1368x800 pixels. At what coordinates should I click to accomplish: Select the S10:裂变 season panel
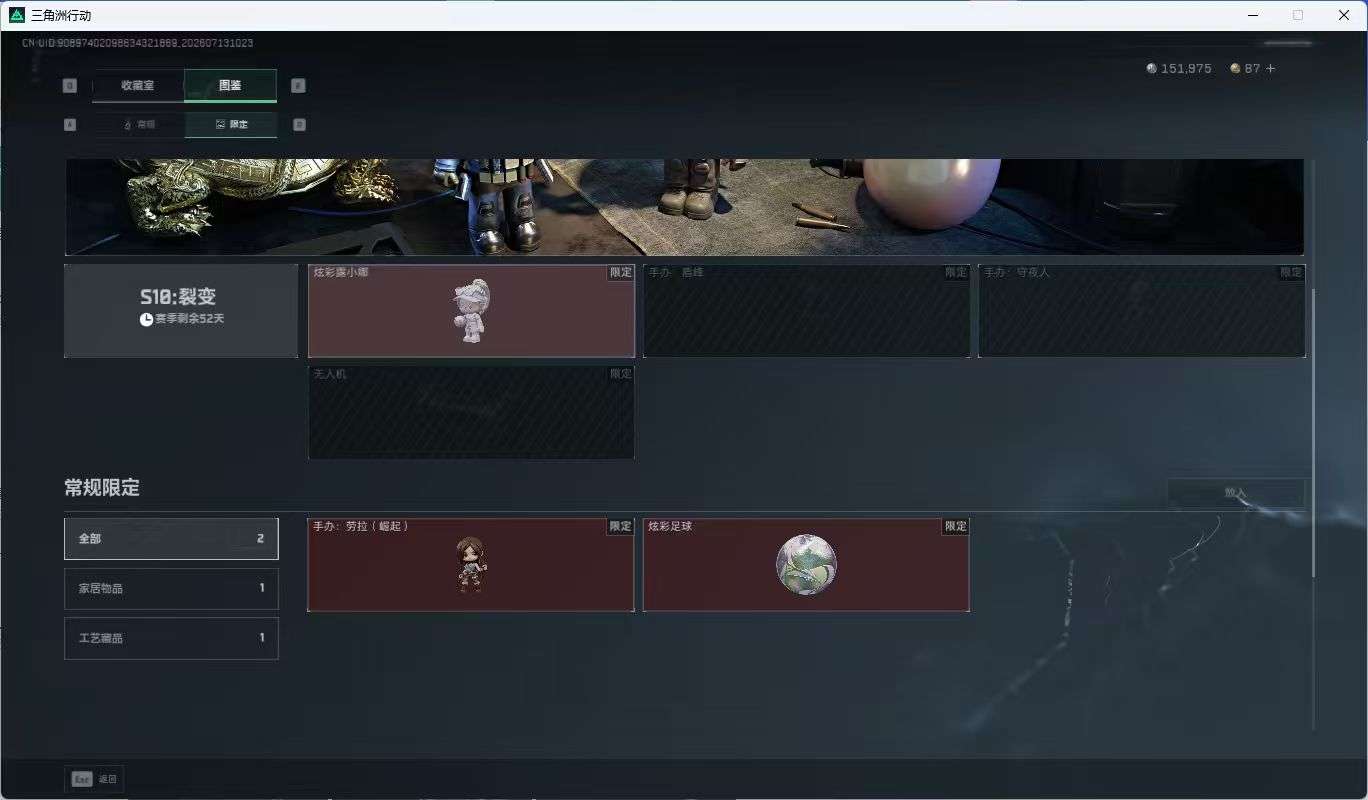tap(181, 311)
